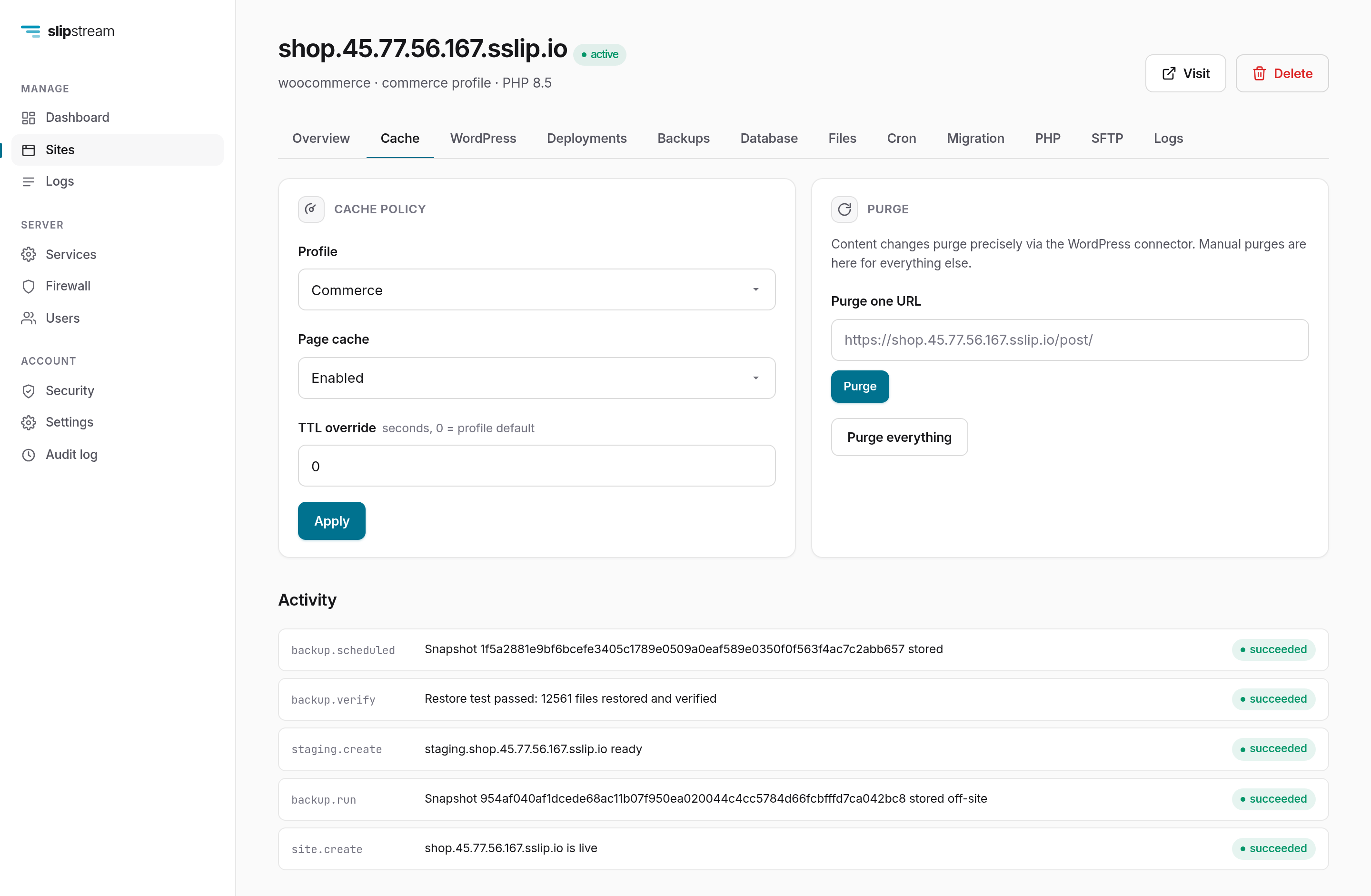Open Security in the sidebar
The height and width of the screenshot is (896, 1371).
118,391
